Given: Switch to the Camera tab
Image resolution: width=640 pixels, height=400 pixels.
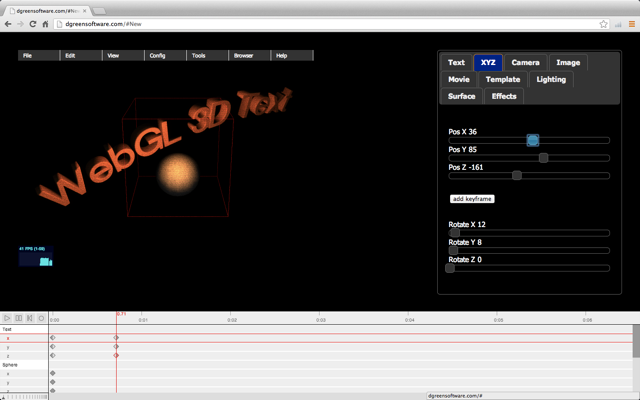Looking at the screenshot, I should (x=525, y=62).
